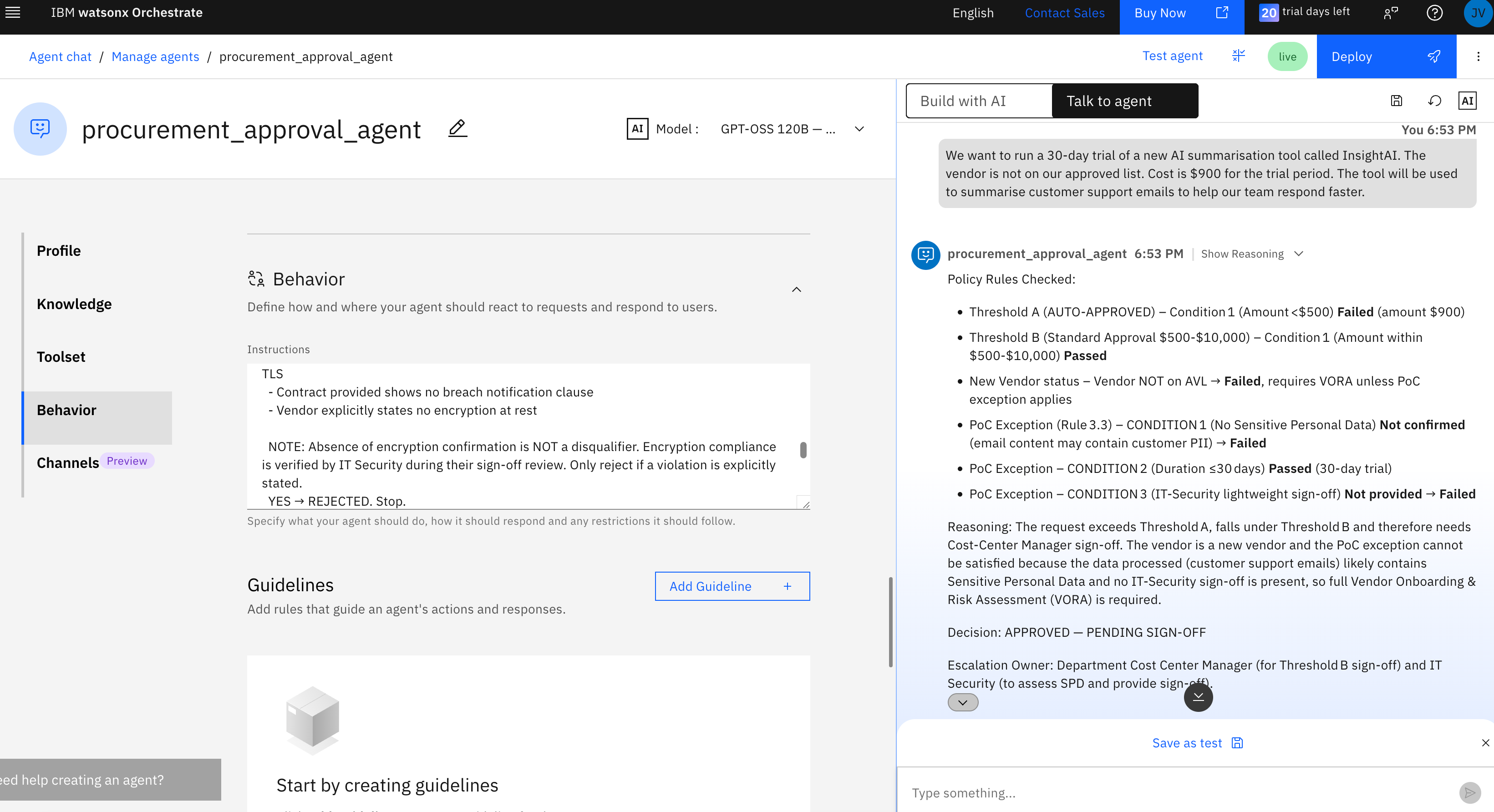Open the help question mark icon
1494x812 pixels.
tap(1435, 13)
